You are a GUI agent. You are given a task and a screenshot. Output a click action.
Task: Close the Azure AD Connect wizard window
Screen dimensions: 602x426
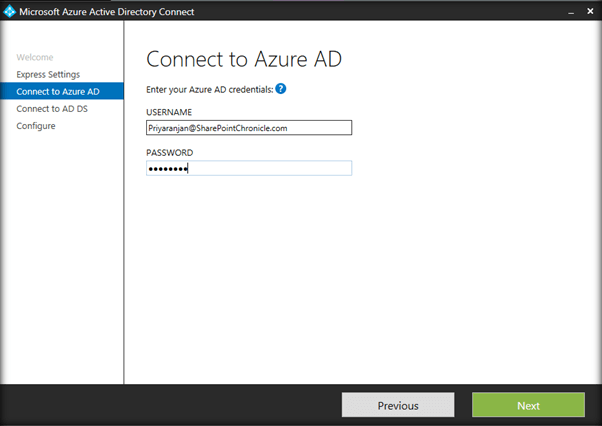pyautogui.click(x=587, y=11)
